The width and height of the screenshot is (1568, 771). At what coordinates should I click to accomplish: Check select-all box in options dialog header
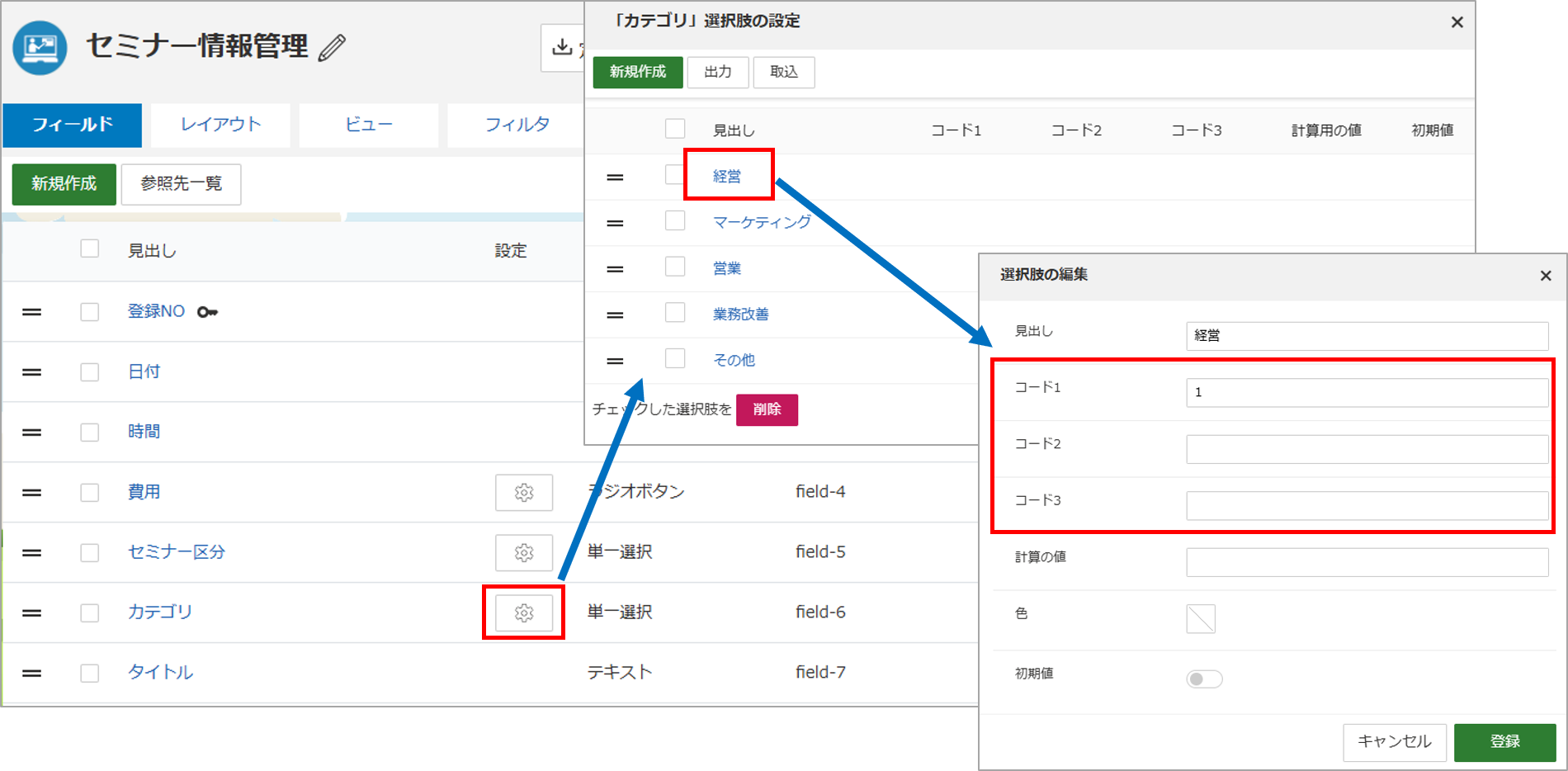[x=675, y=129]
